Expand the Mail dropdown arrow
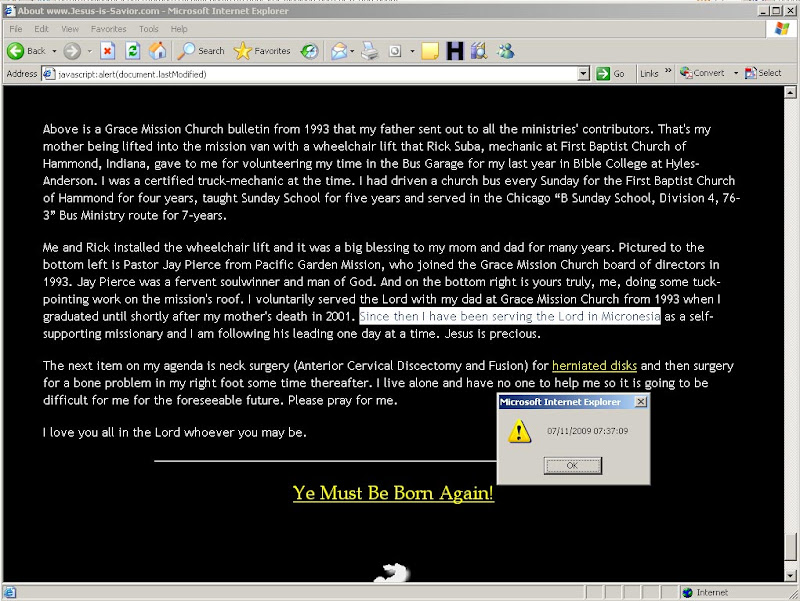This screenshot has width=800, height=601. click(352, 51)
